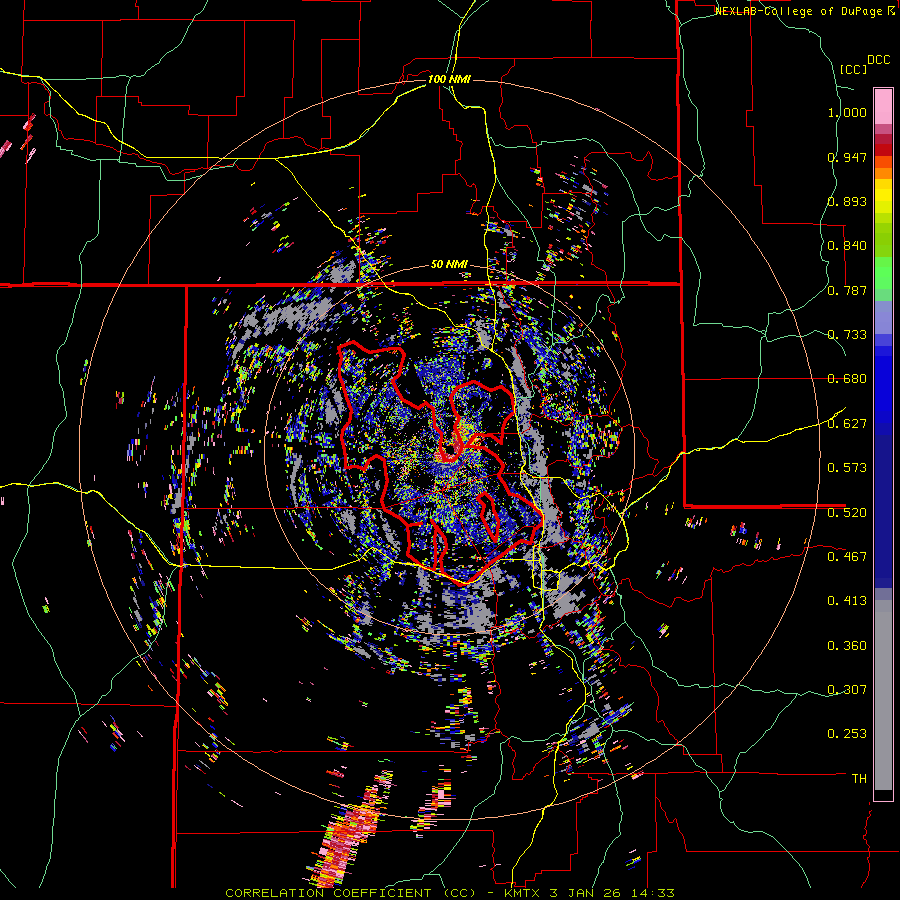
Task: Click the 1.000 scale value
Action: [x=847, y=112]
